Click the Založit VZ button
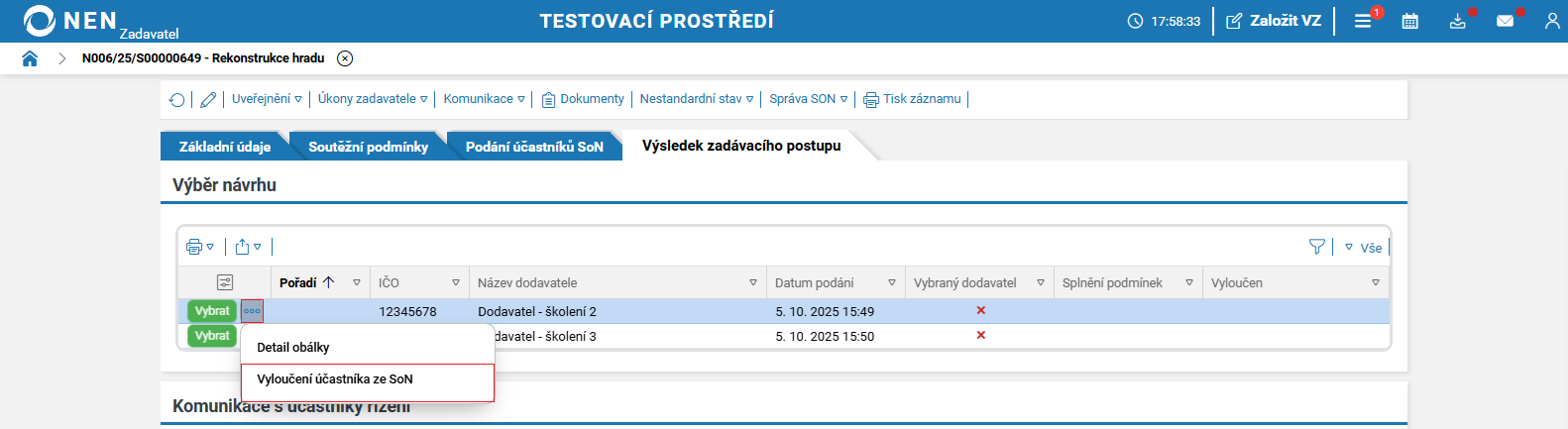This screenshot has height=429, width=1568. pyautogui.click(x=1274, y=21)
